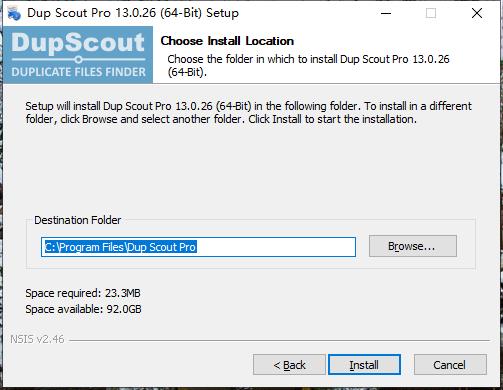Click the Choose Install Location heading
Viewport: 503px width, 390px height.
[x=227, y=41]
